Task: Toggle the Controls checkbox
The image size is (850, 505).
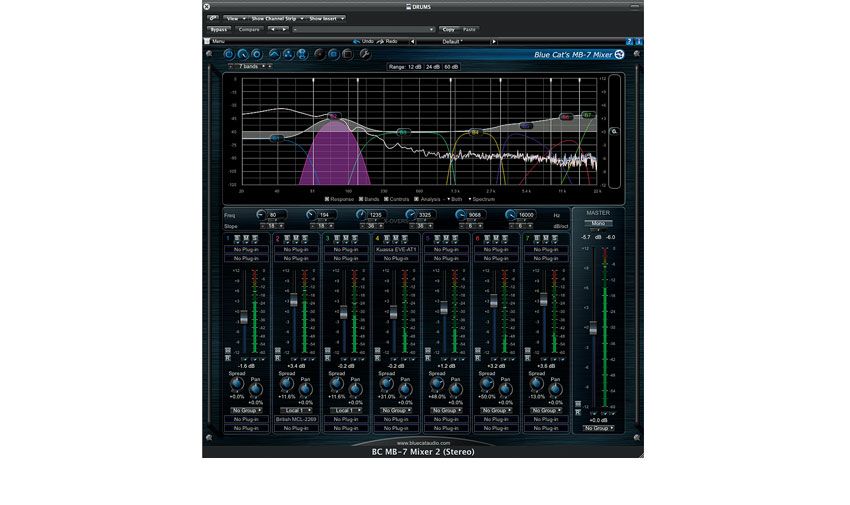Action: pyautogui.click(x=386, y=199)
